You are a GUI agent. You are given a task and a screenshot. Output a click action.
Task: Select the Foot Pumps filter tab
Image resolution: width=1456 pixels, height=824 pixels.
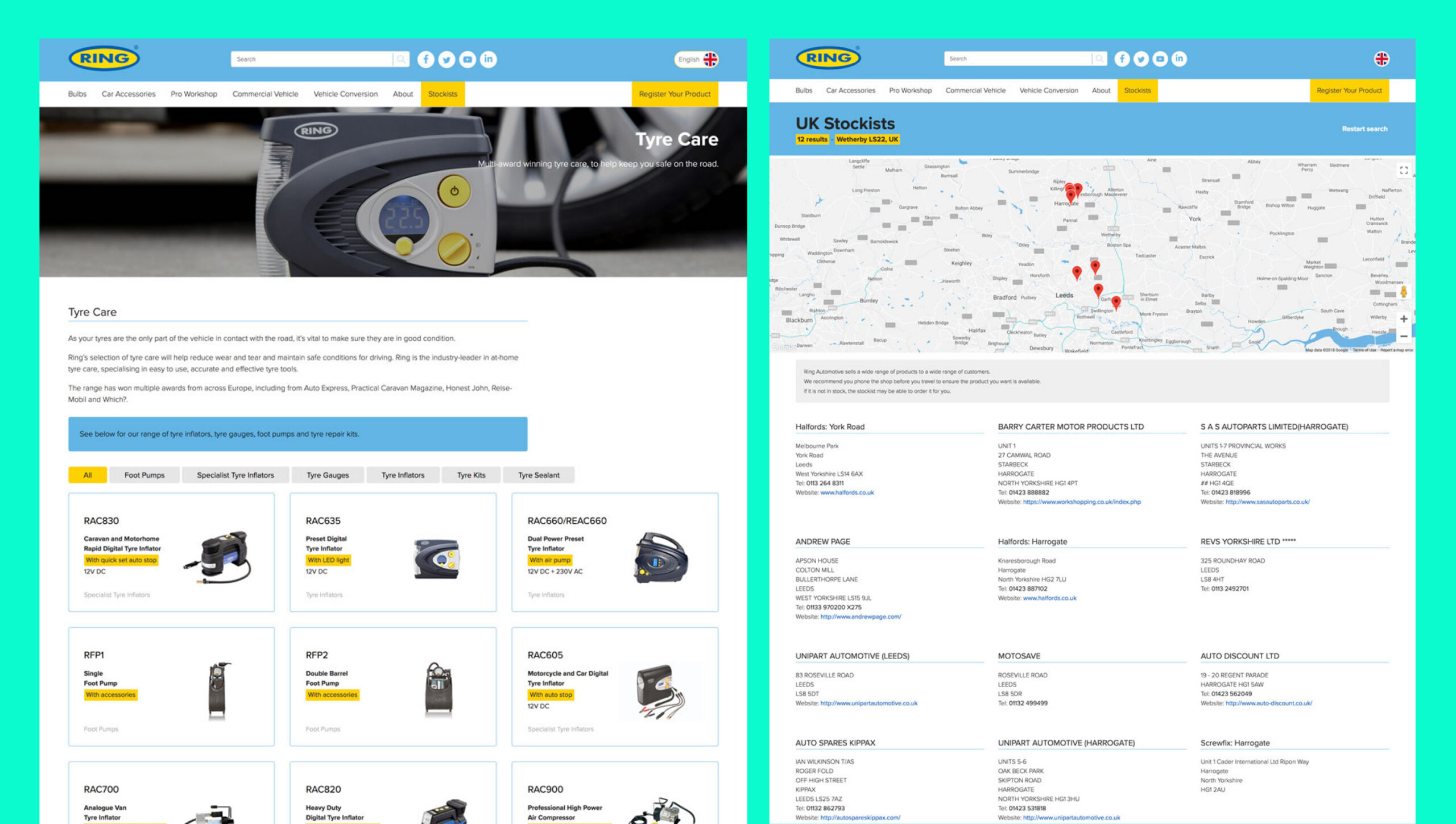point(144,475)
